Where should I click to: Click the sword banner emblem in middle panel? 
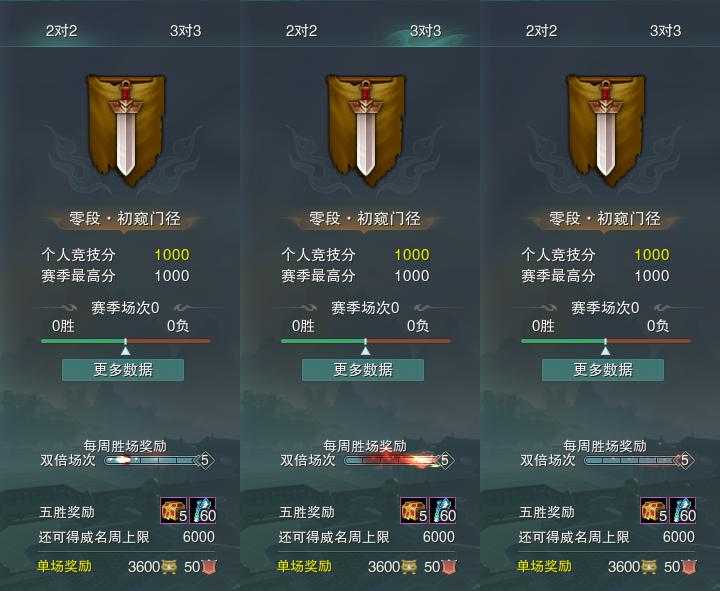click(366, 130)
